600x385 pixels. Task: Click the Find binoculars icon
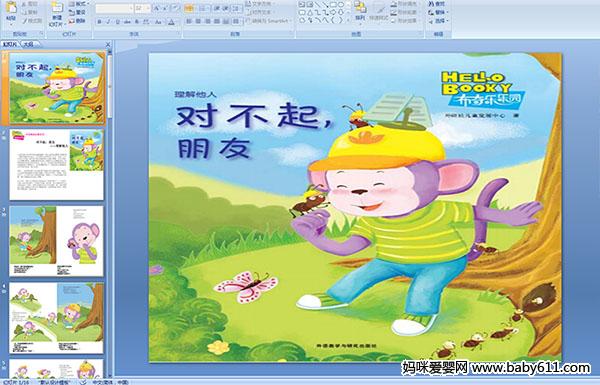coord(437,4)
